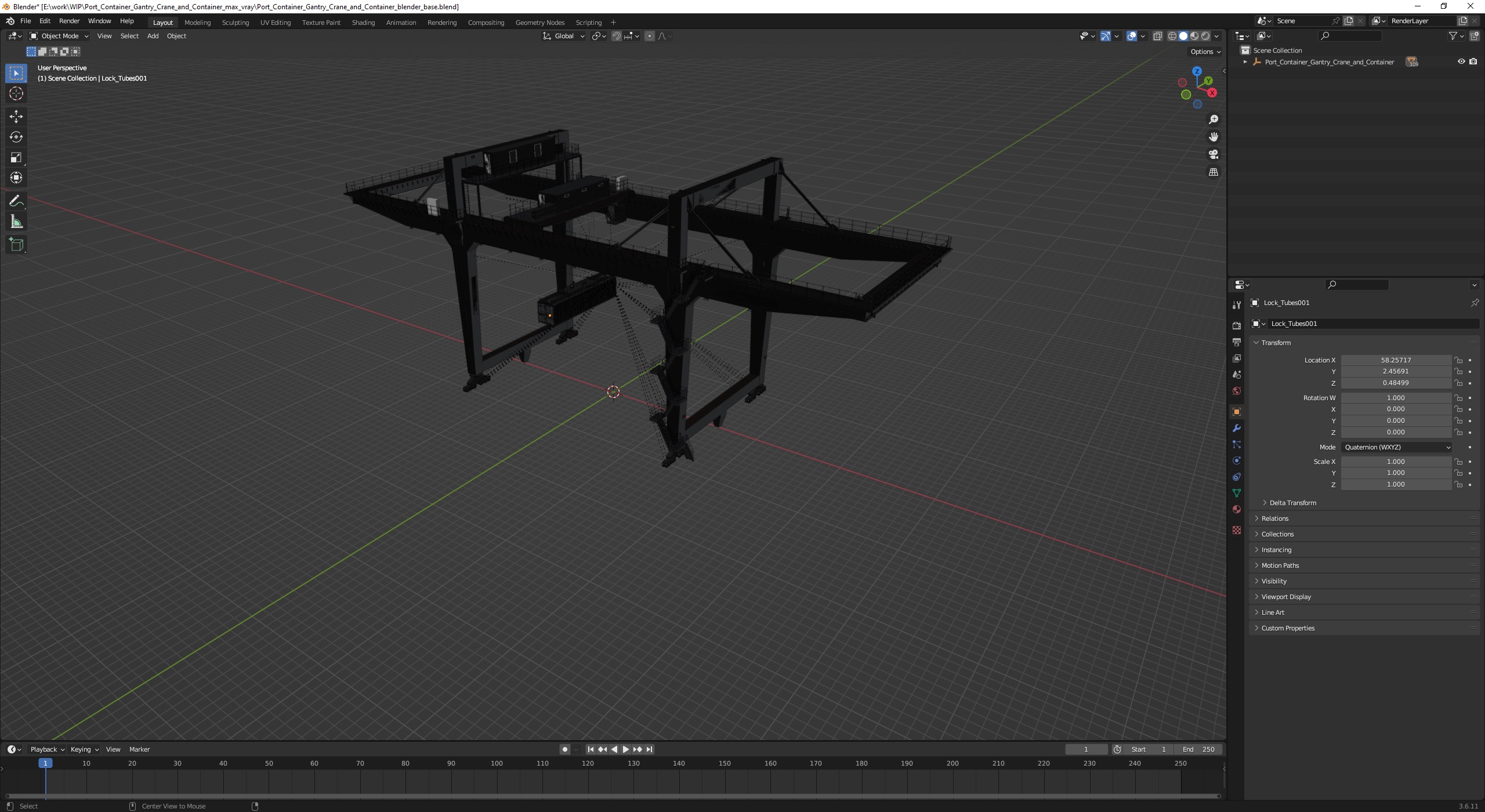1485x812 pixels.
Task: Activate the combined Transform tool
Action: pyautogui.click(x=16, y=177)
